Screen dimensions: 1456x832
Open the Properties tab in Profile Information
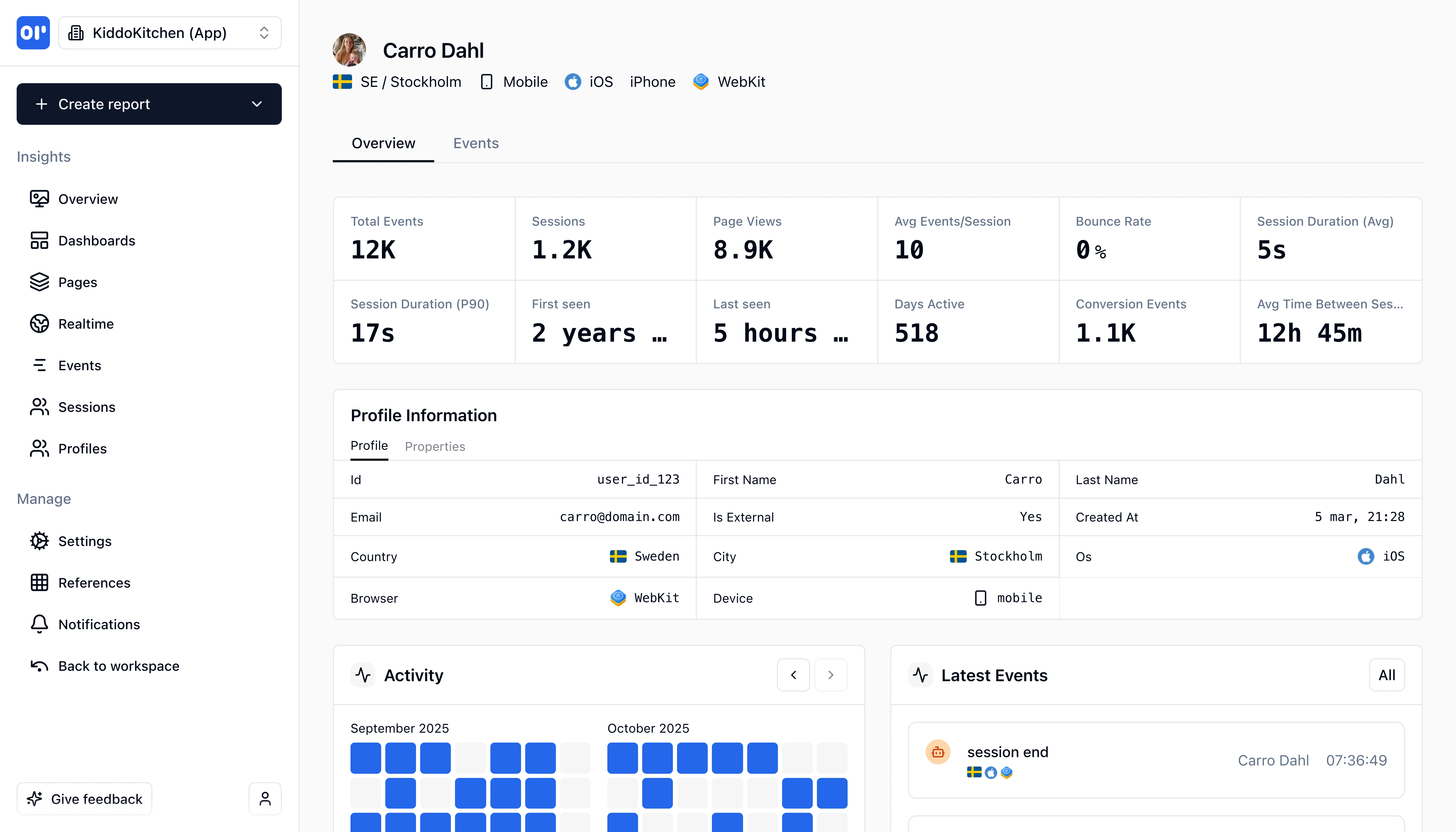click(435, 446)
